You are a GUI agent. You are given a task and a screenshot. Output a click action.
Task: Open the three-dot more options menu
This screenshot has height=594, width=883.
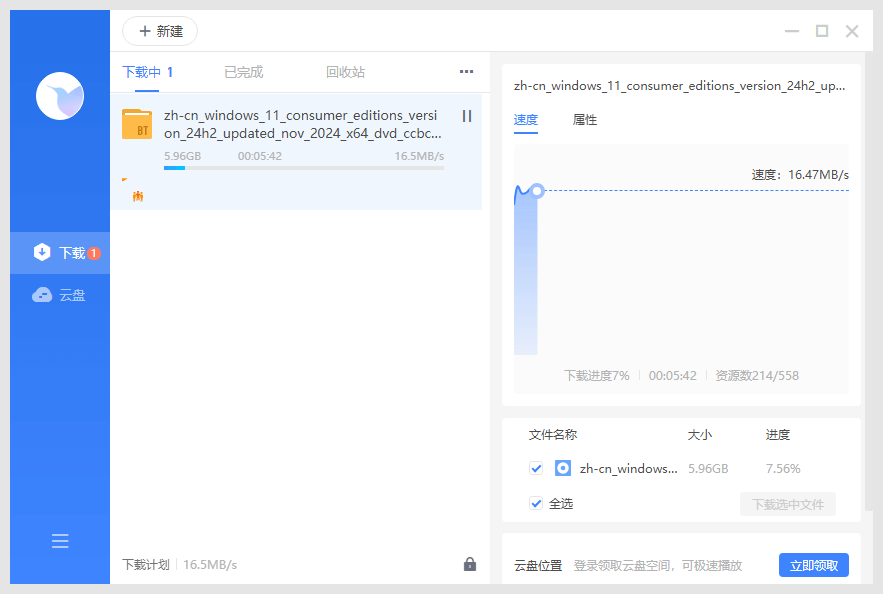(x=466, y=72)
